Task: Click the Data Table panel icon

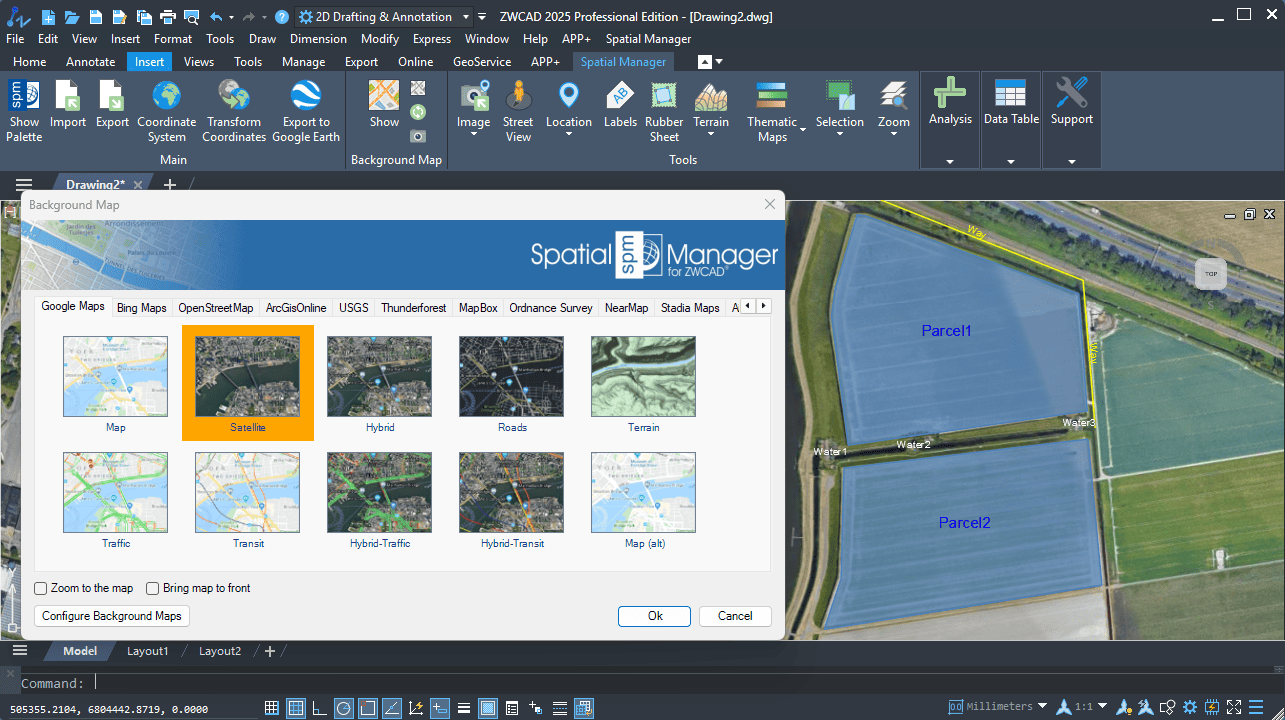Action: pyautogui.click(x=1010, y=92)
